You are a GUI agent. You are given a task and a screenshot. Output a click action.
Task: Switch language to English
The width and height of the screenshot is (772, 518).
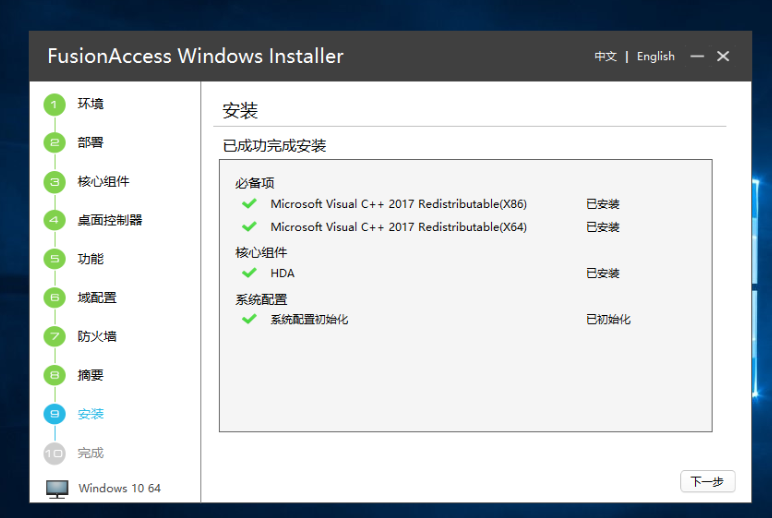click(655, 57)
